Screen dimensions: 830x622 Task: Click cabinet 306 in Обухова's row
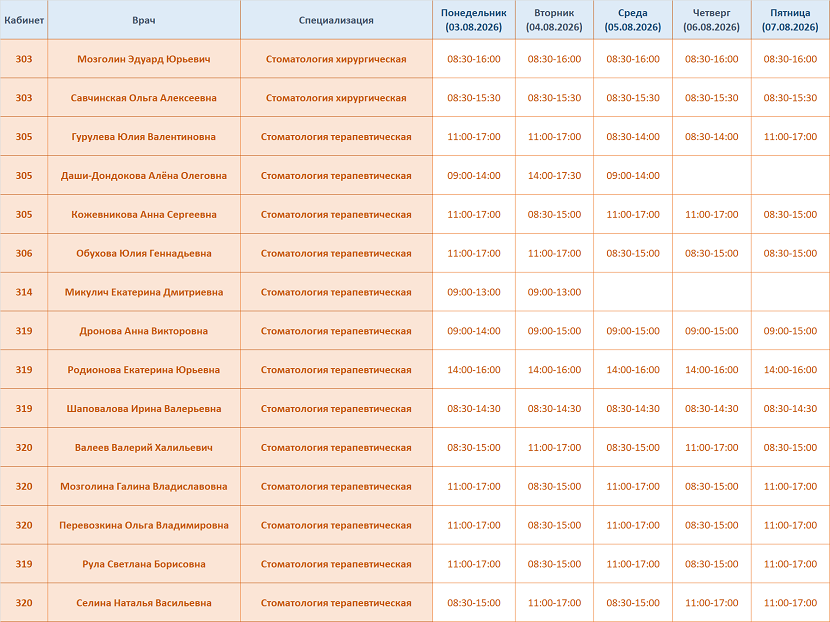coord(24,253)
